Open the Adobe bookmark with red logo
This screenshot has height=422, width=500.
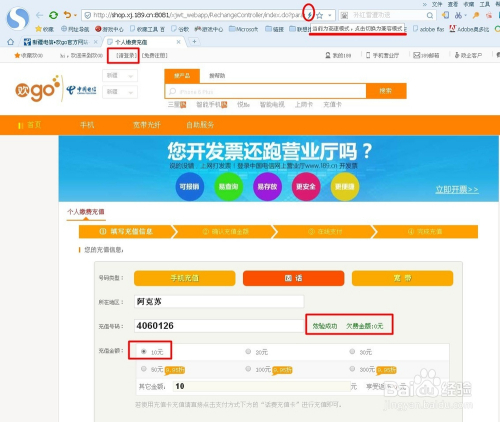click(469, 29)
